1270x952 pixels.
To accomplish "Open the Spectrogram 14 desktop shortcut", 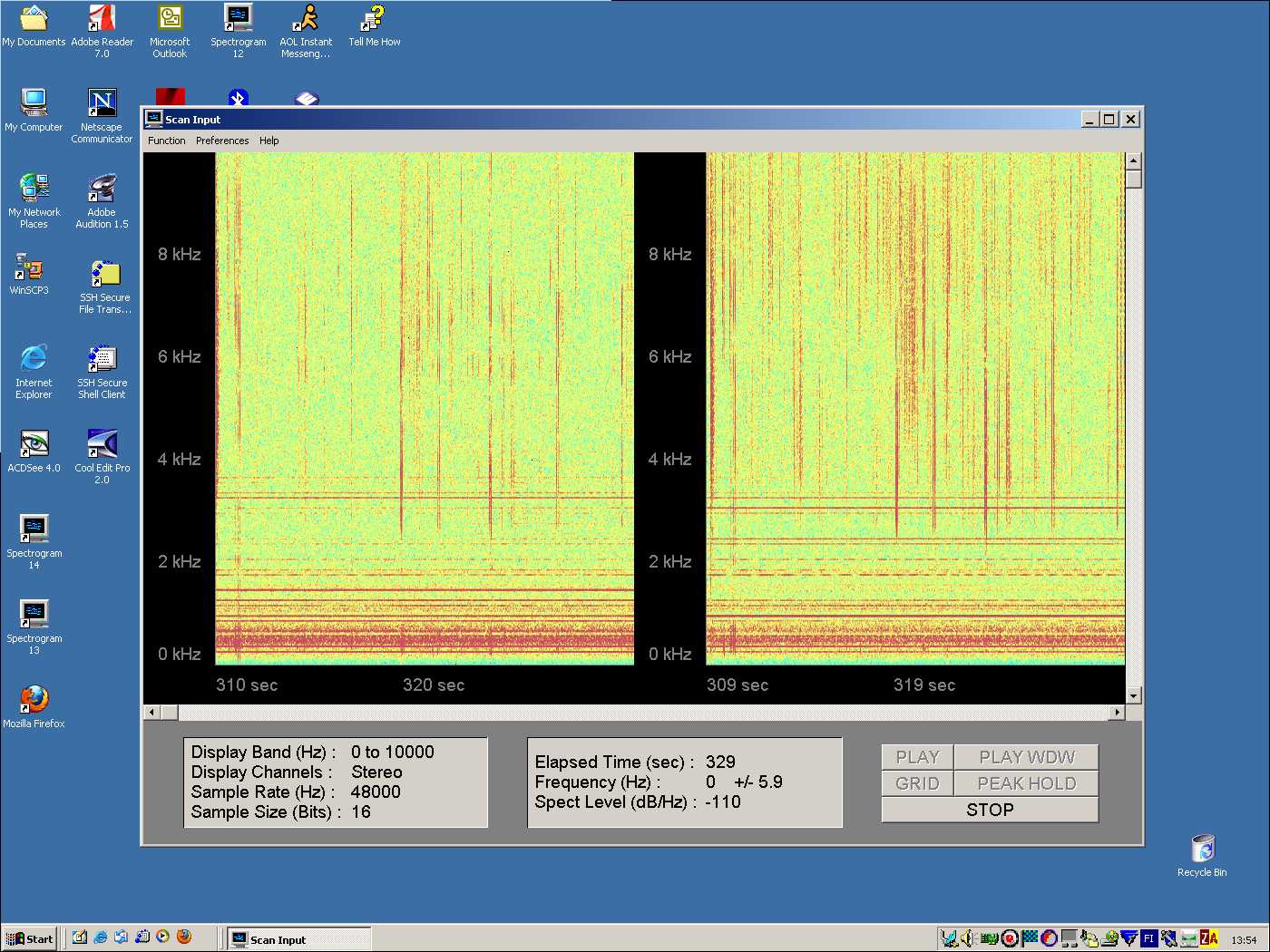I will (34, 541).
